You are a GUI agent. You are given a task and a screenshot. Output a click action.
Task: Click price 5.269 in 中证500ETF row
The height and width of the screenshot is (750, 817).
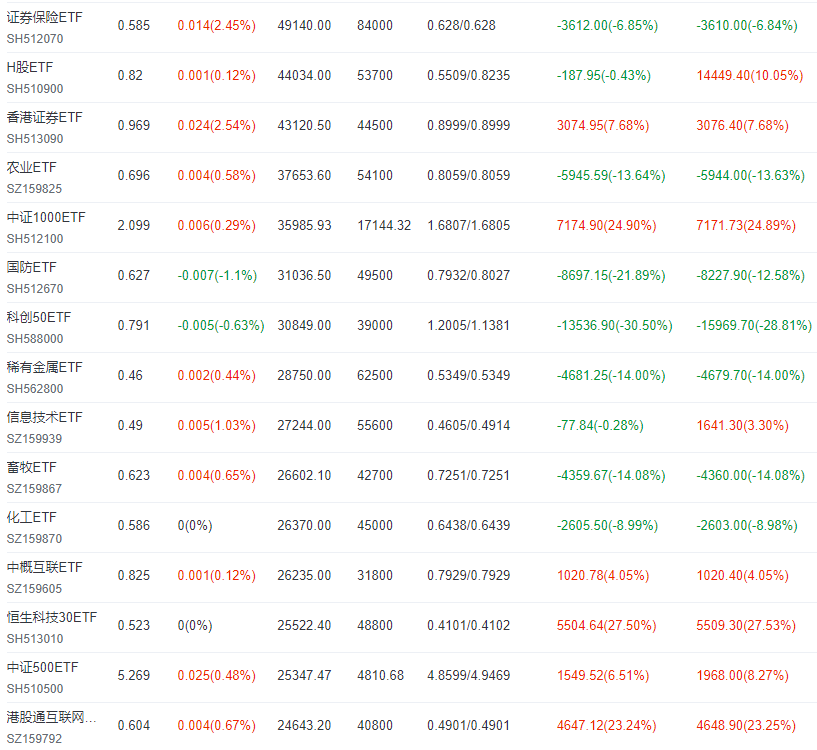point(134,676)
